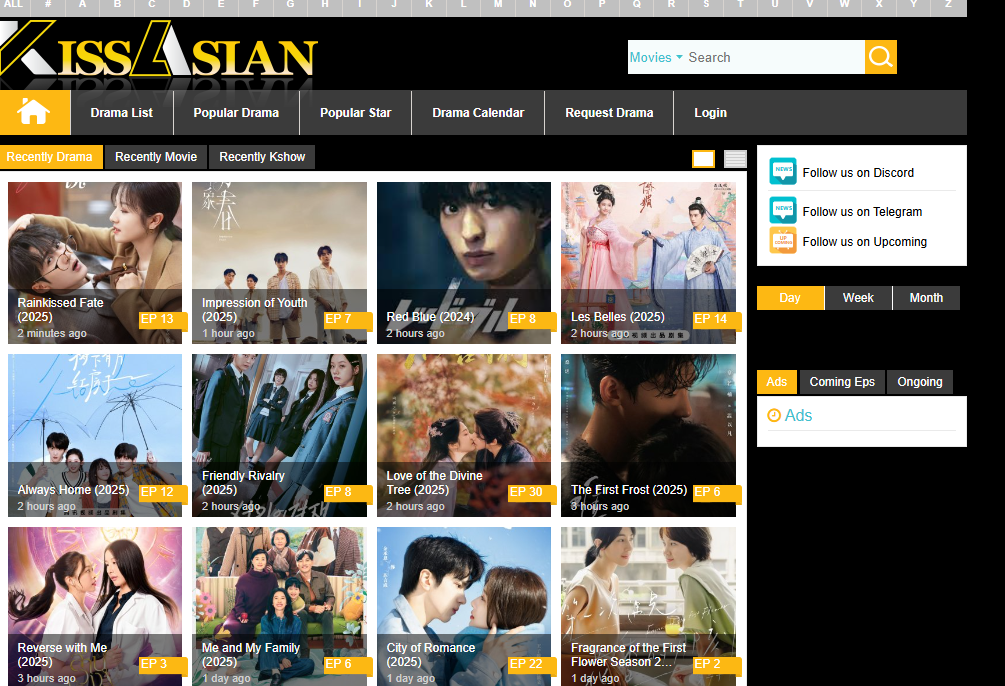
Task: Click the Login link
Action: point(710,113)
